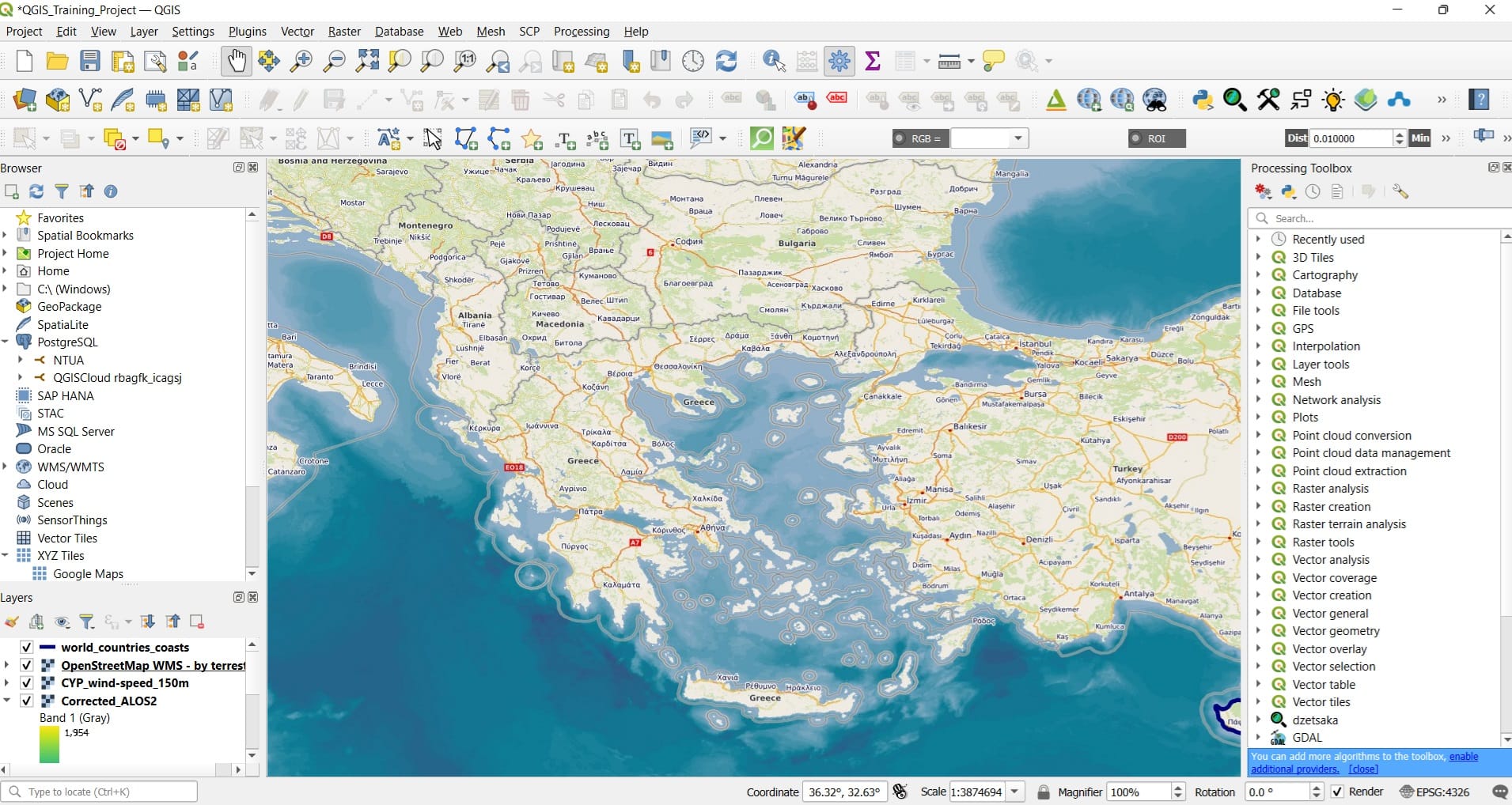Click the Processing Toolbox search field

click(1381, 218)
